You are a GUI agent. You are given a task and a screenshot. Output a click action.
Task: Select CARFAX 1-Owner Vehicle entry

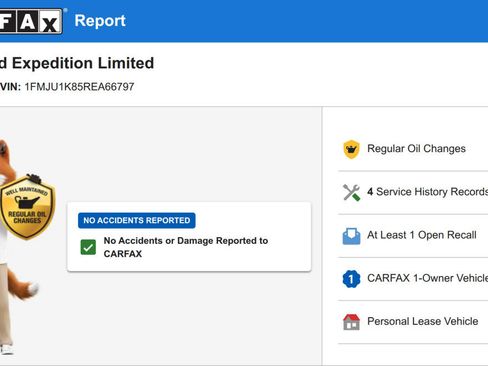(x=413, y=279)
